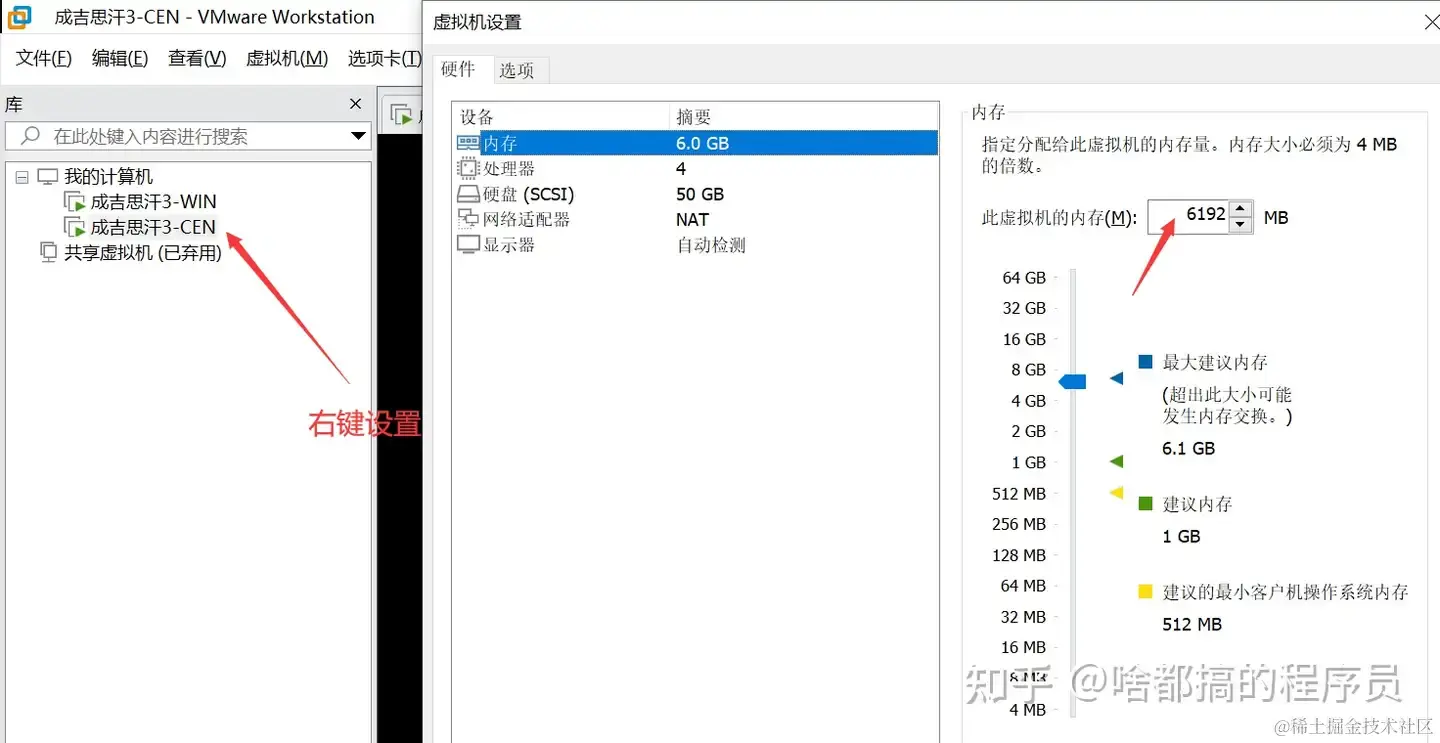
Task: Click the search magnifier icon in library
Action: point(31,135)
